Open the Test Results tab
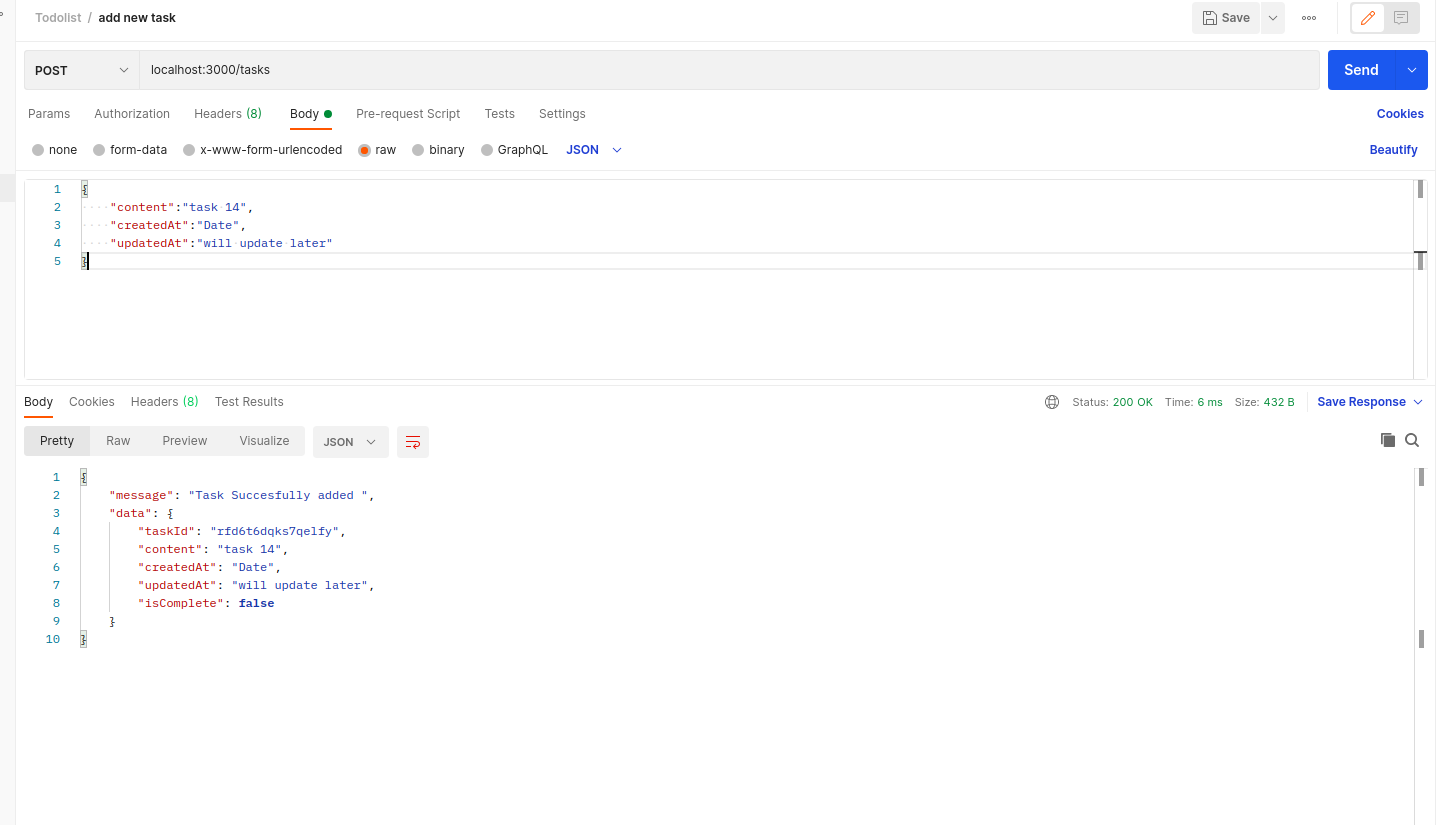The image size is (1443, 825). tap(249, 402)
